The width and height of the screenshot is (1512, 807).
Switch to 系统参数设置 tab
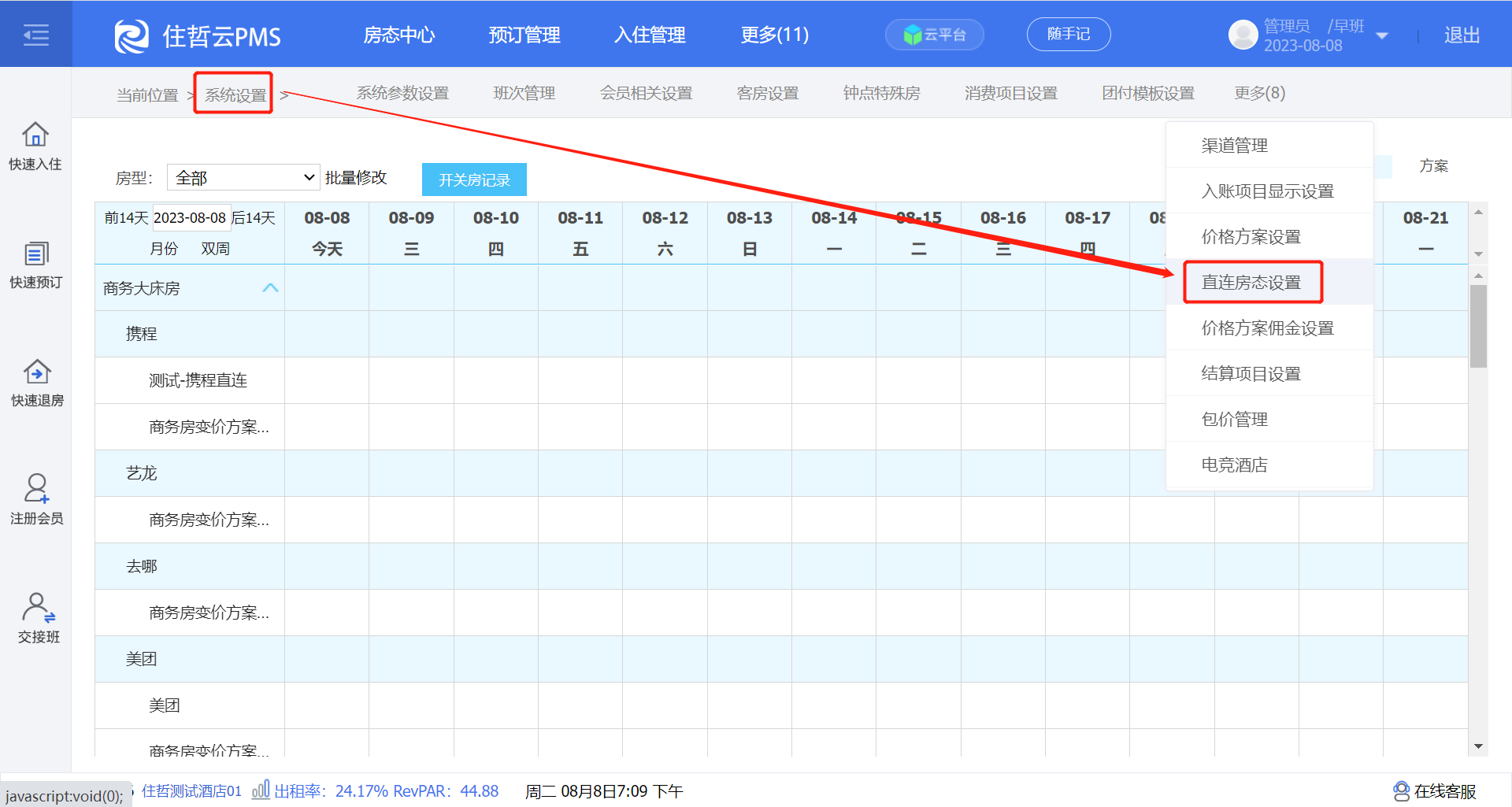click(x=402, y=93)
